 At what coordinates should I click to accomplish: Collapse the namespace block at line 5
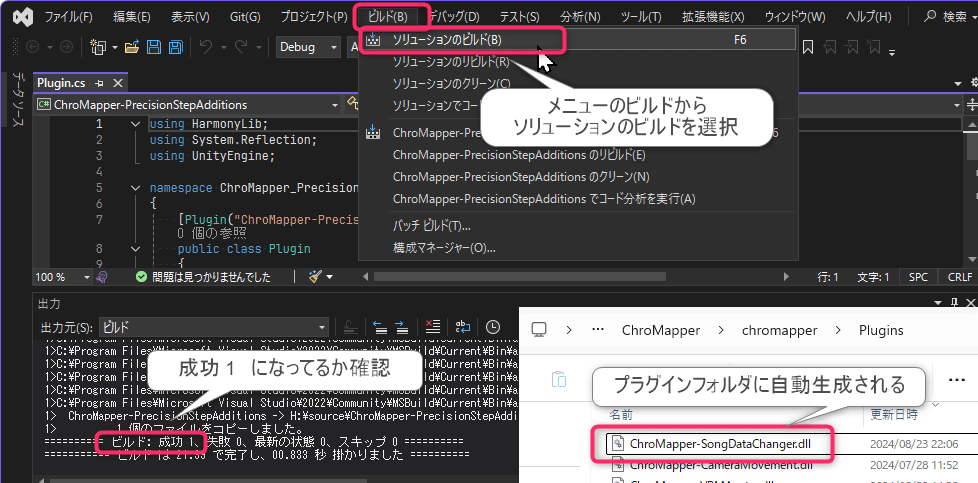point(136,188)
